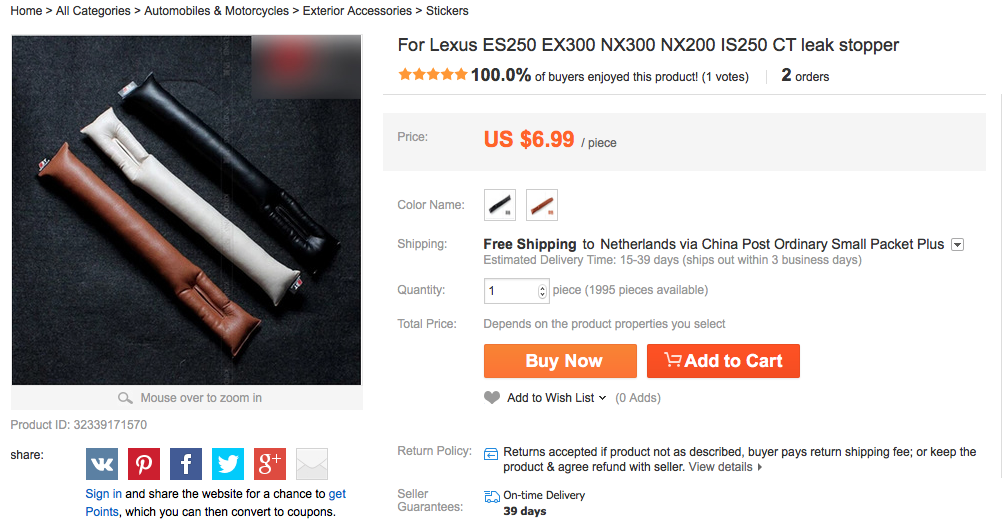Share the product on Facebook
Image resolution: width=1002 pixels, height=528 pixels.
click(x=186, y=464)
